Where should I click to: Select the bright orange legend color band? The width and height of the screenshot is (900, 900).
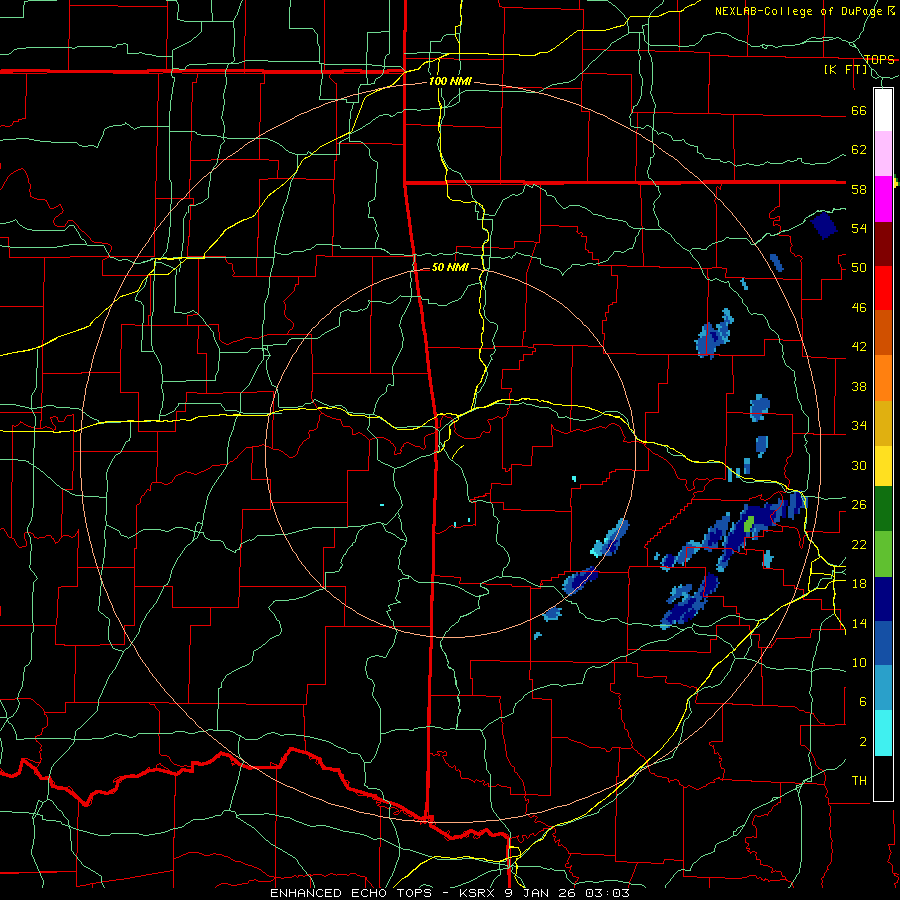coord(883,378)
